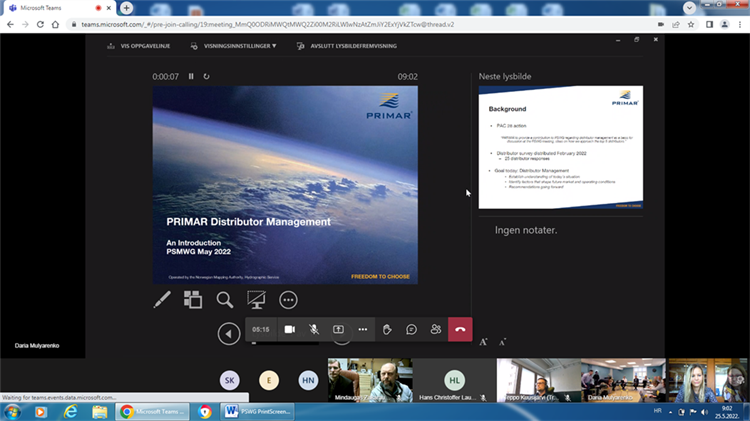Open Windows Start menu

tap(12, 411)
